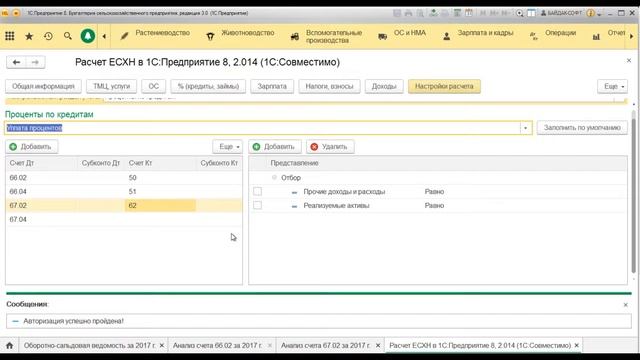Click the Удалить button
The width and height of the screenshot is (640, 360).
(x=330, y=147)
